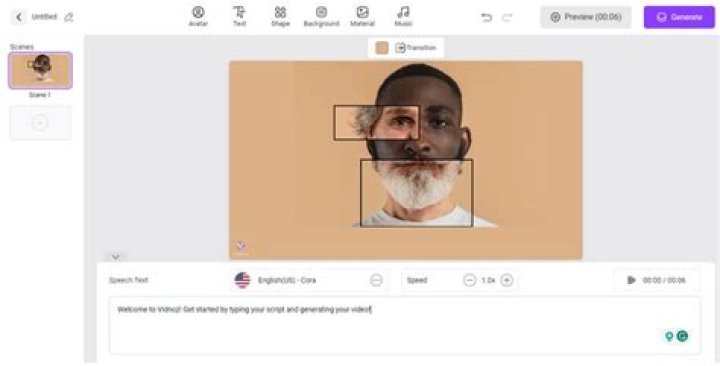Click the Speech Text label

(x=129, y=280)
